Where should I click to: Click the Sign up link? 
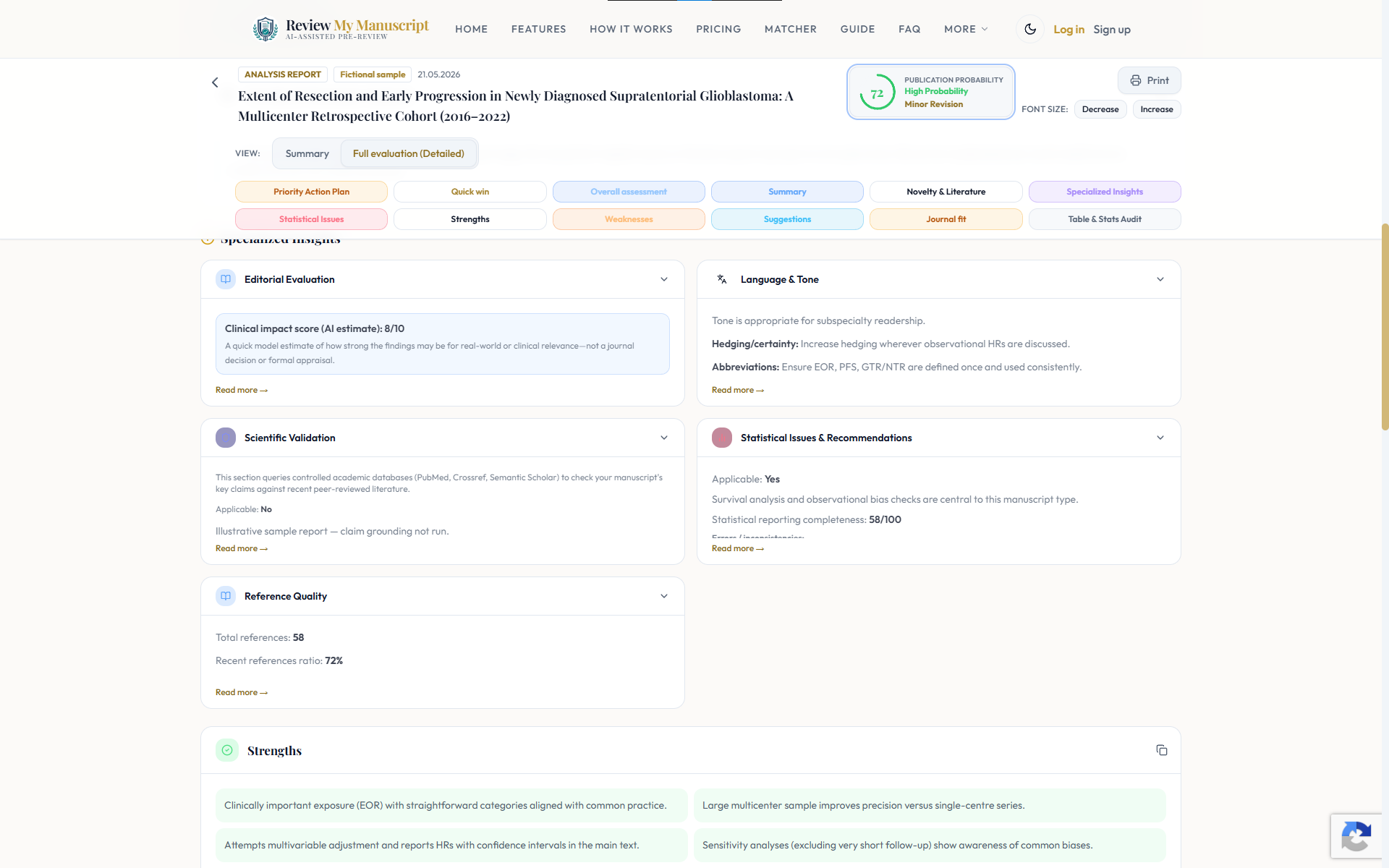[x=1112, y=30]
